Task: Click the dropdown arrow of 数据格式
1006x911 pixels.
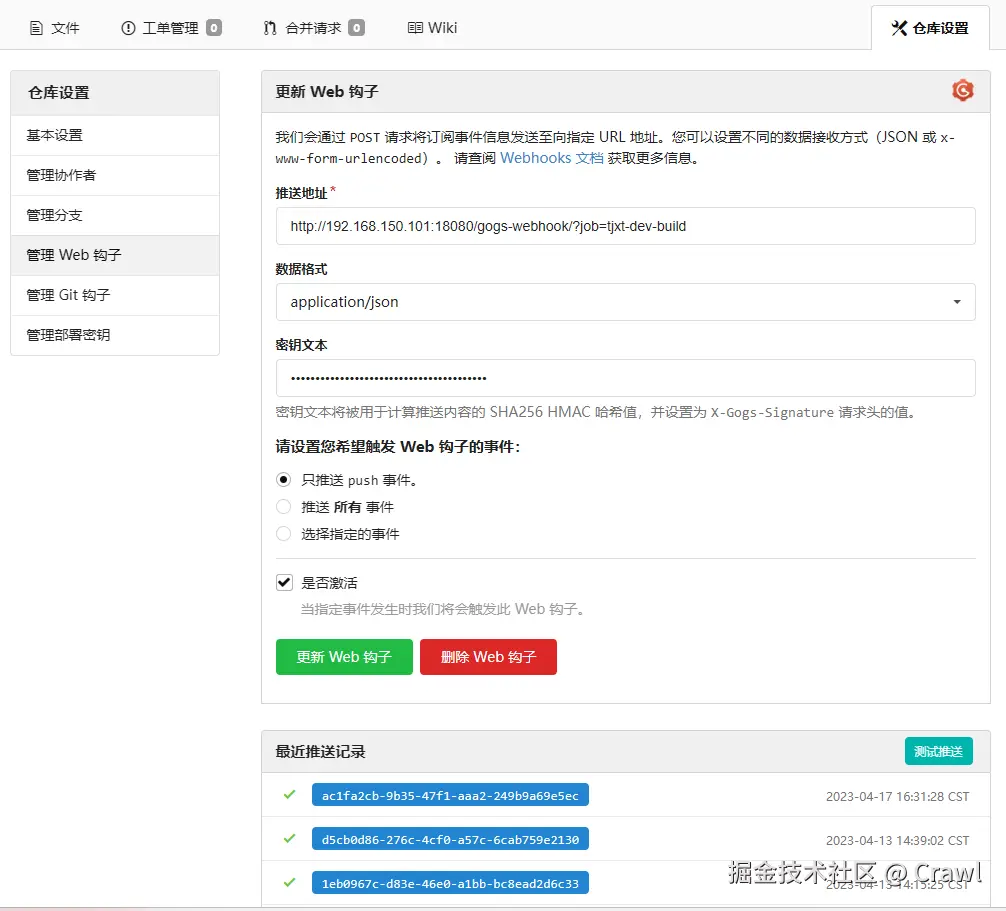Action: [957, 302]
